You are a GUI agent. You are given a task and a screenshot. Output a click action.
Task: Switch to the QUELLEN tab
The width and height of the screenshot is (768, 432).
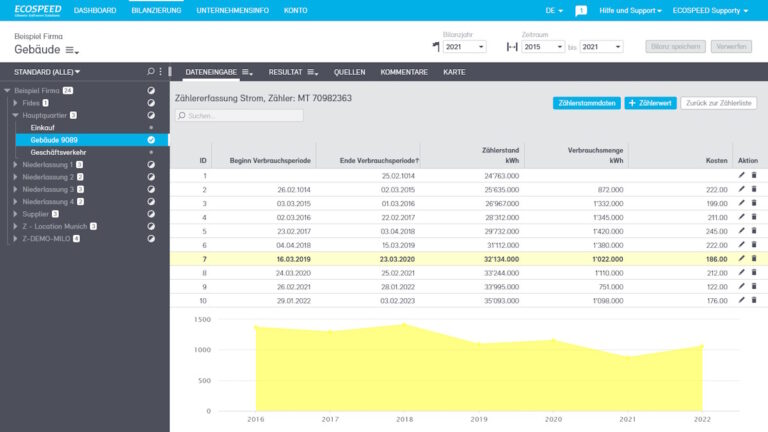pos(349,73)
